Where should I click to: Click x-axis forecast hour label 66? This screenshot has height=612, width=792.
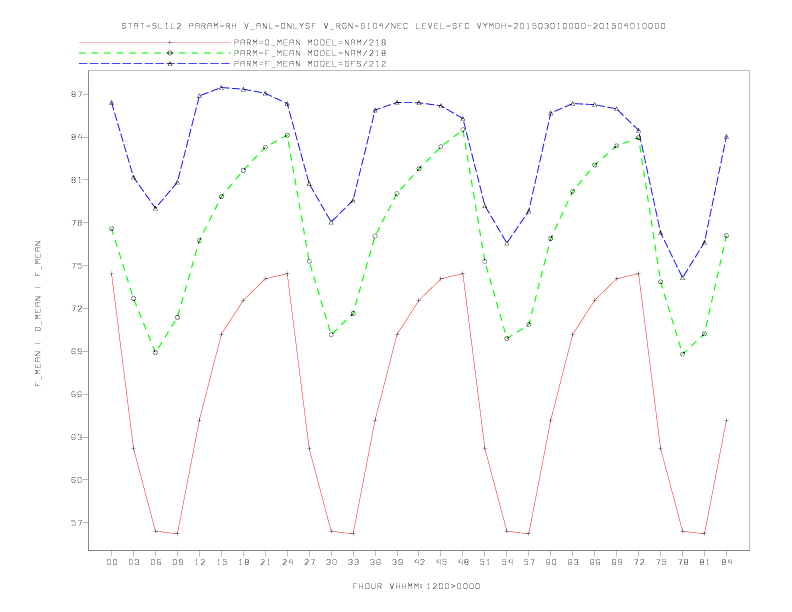(595, 562)
